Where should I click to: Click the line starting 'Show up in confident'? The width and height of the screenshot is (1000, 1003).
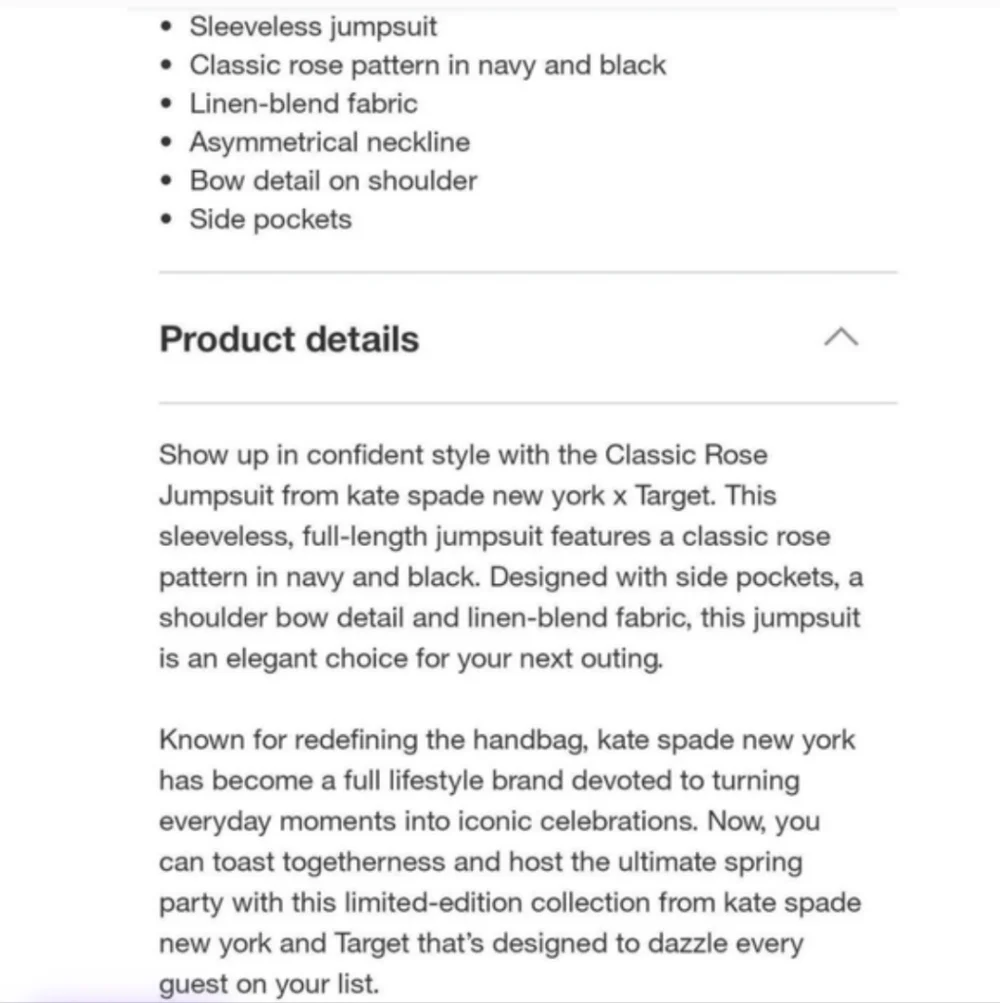tap(463, 455)
